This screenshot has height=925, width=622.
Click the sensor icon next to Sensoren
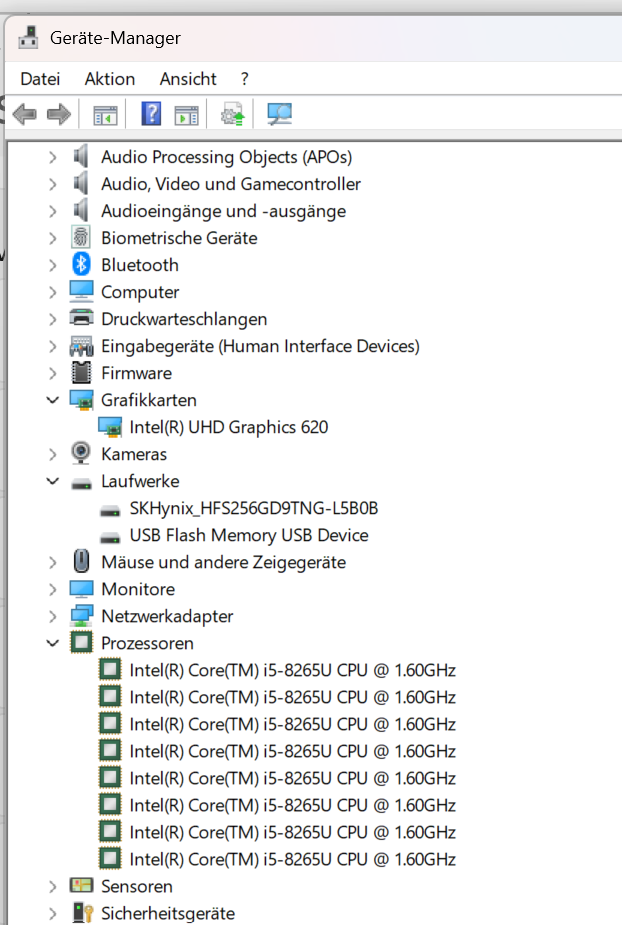(x=81, y=885)
